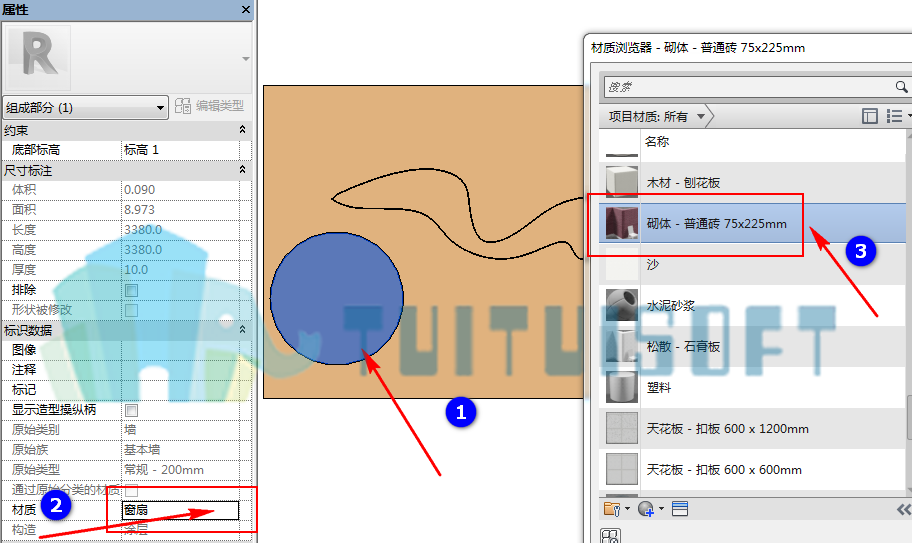Open the 组成部分 (1) filter dropdown

[x=86, y=108]
